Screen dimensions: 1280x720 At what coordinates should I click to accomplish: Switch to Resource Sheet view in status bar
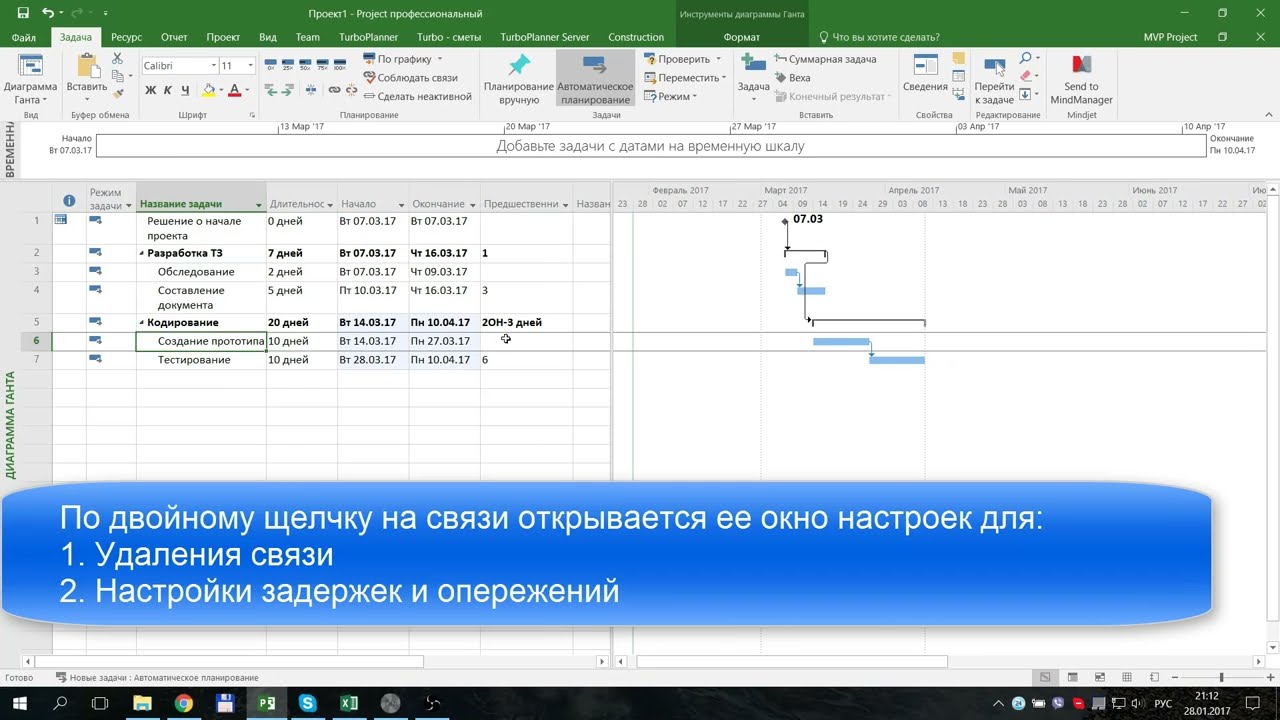[1126, 678]
